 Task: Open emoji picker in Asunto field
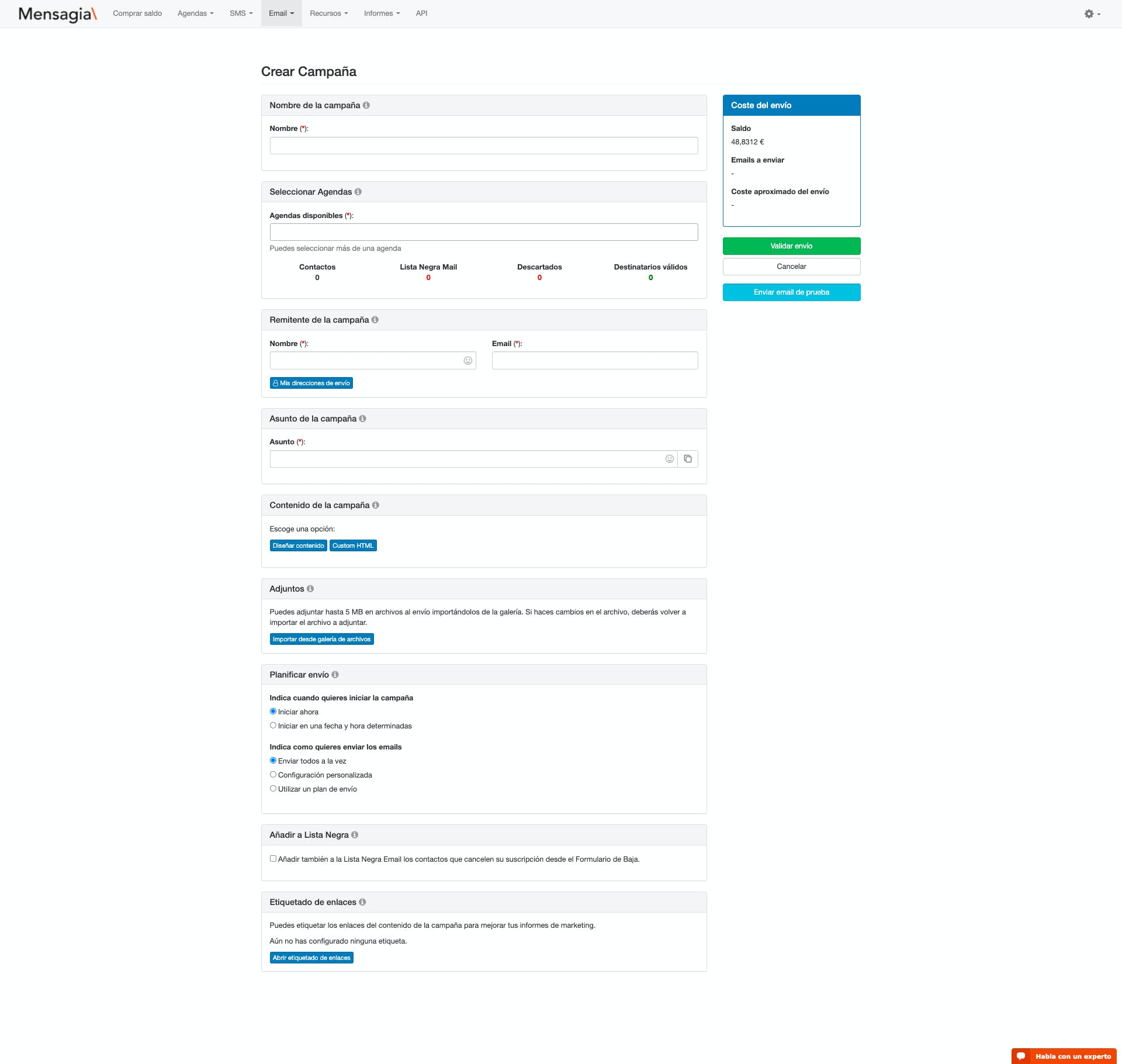(x=669, y=459)
